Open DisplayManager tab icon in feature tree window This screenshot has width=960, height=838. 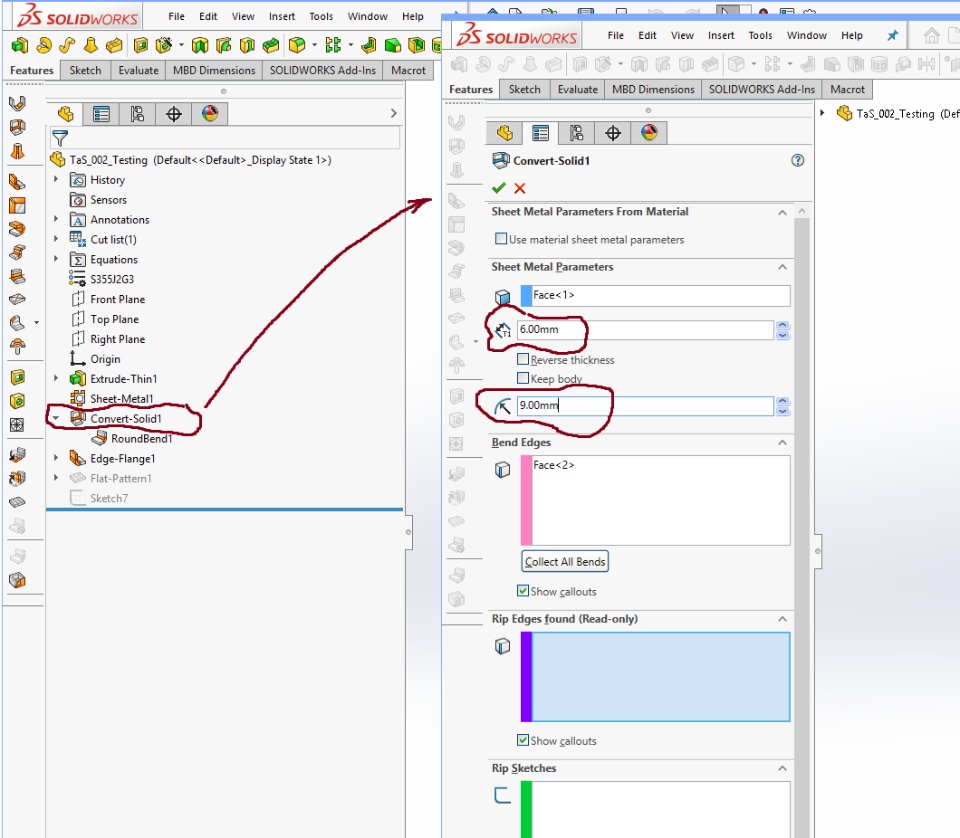pyautogui.click(x=210, y=114)
